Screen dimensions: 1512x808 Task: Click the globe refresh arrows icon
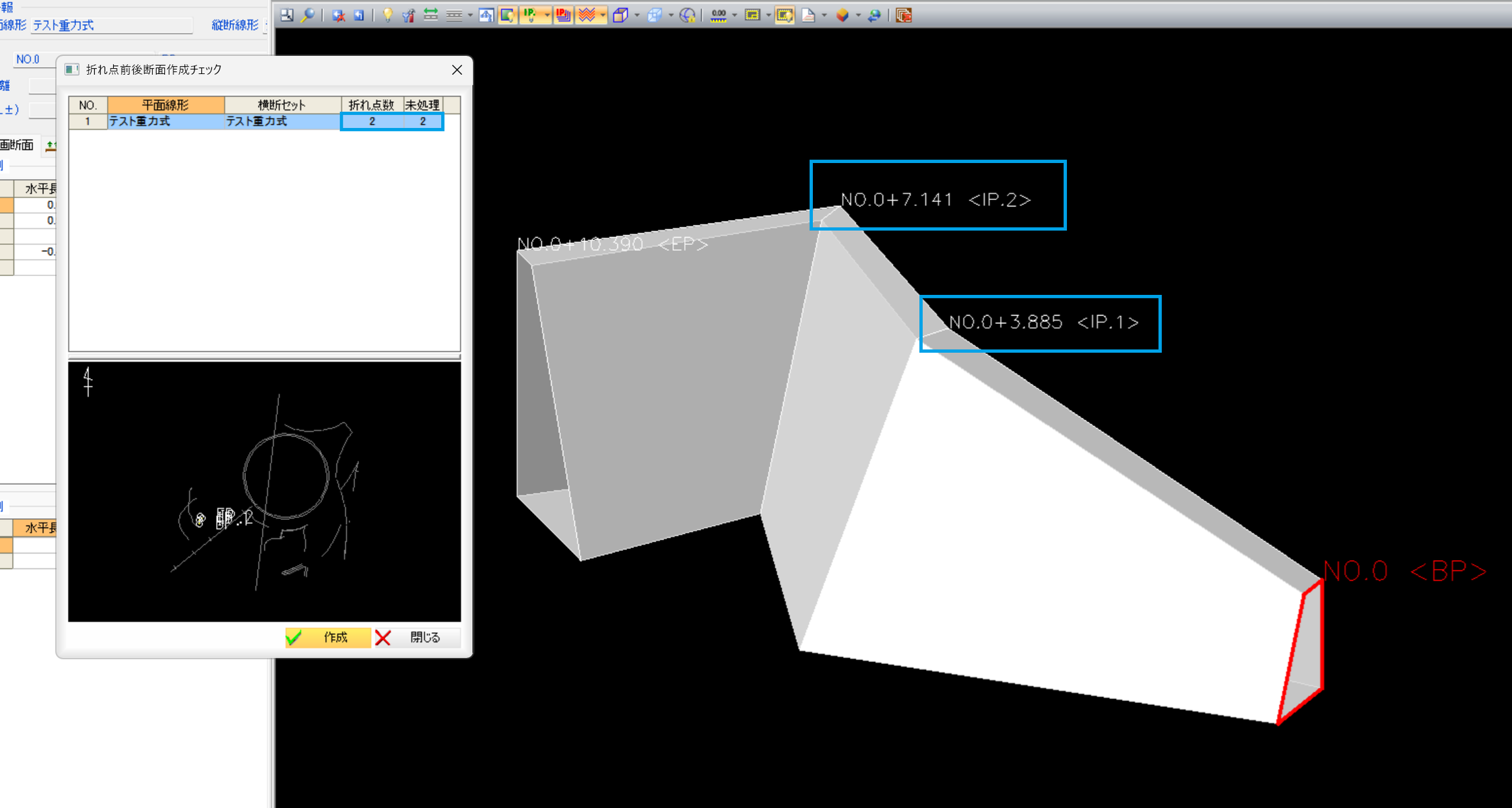[874, 15]
